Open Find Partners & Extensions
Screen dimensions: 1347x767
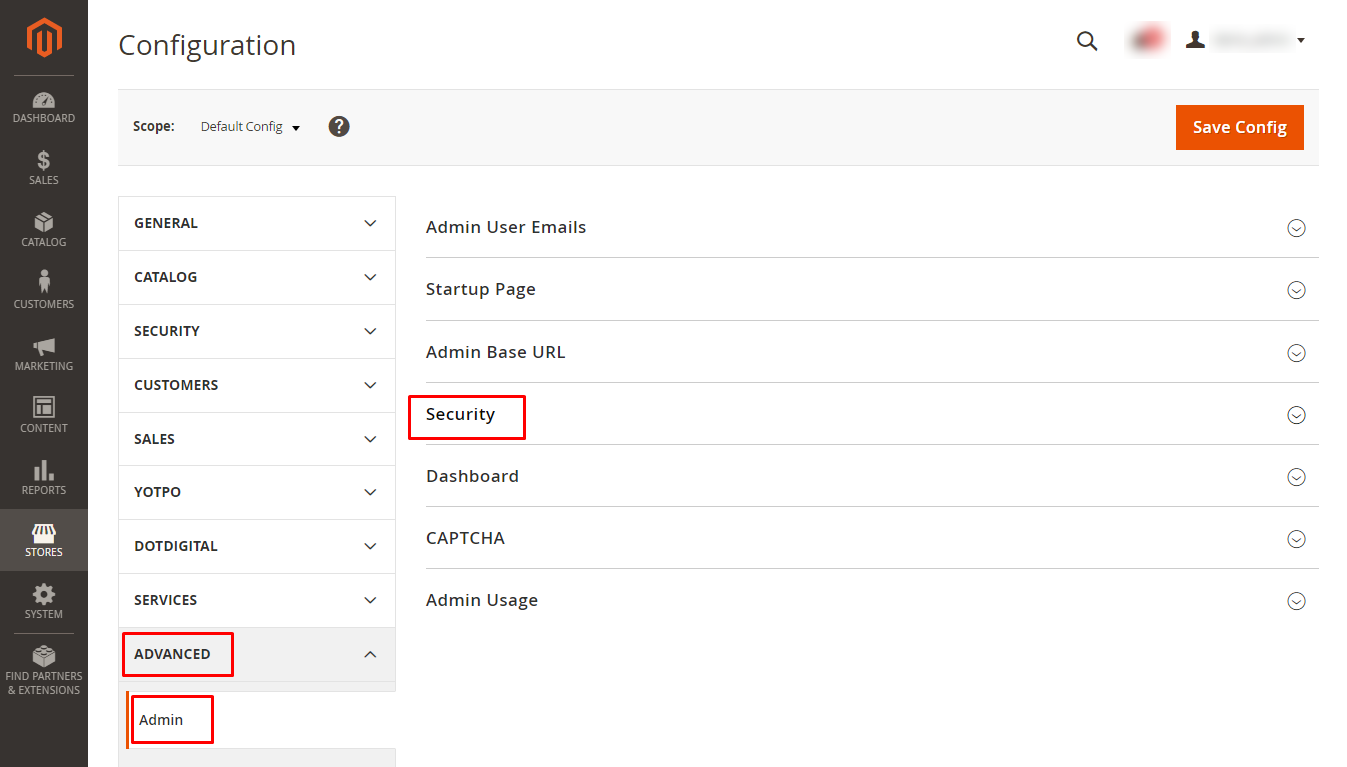(44, 671)
